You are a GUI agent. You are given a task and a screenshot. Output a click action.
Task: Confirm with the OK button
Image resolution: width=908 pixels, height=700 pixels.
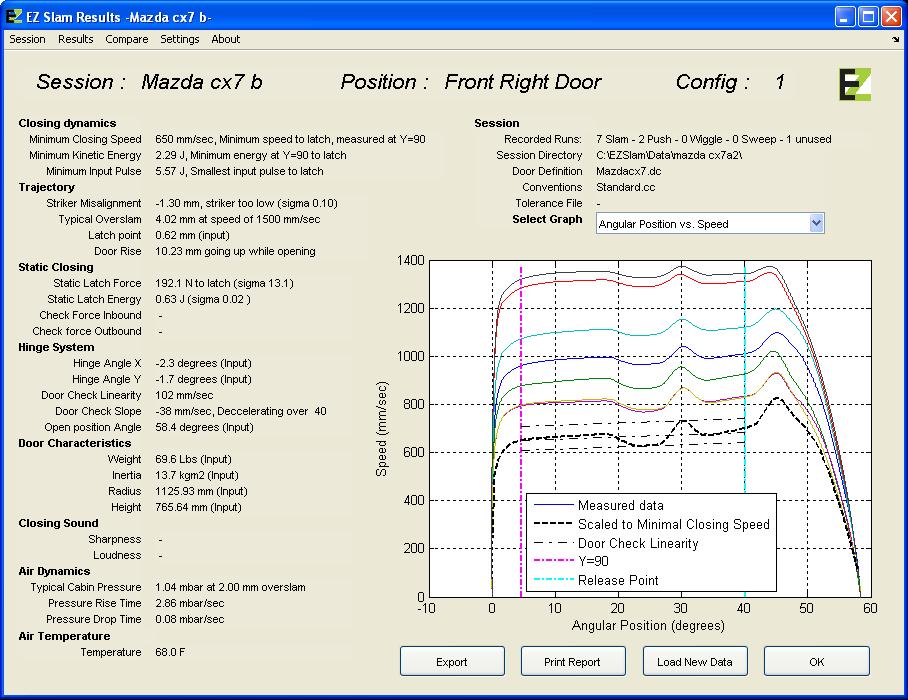point(816,662)
